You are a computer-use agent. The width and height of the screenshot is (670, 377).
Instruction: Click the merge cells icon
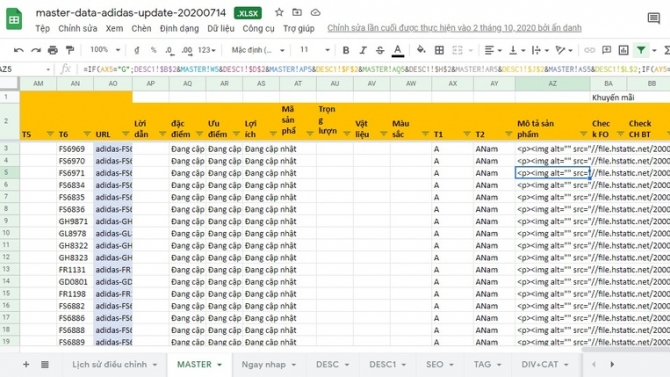pos(457,50)
